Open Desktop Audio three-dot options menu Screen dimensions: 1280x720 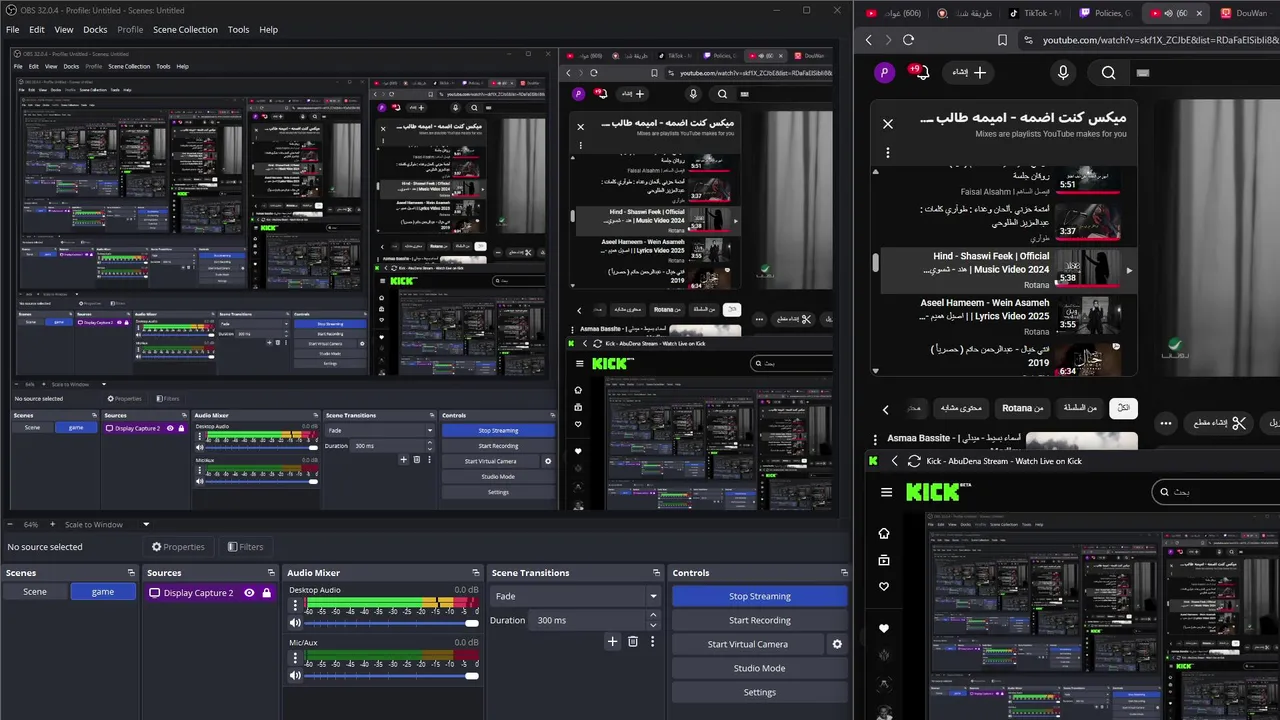[x=295, y=604]
